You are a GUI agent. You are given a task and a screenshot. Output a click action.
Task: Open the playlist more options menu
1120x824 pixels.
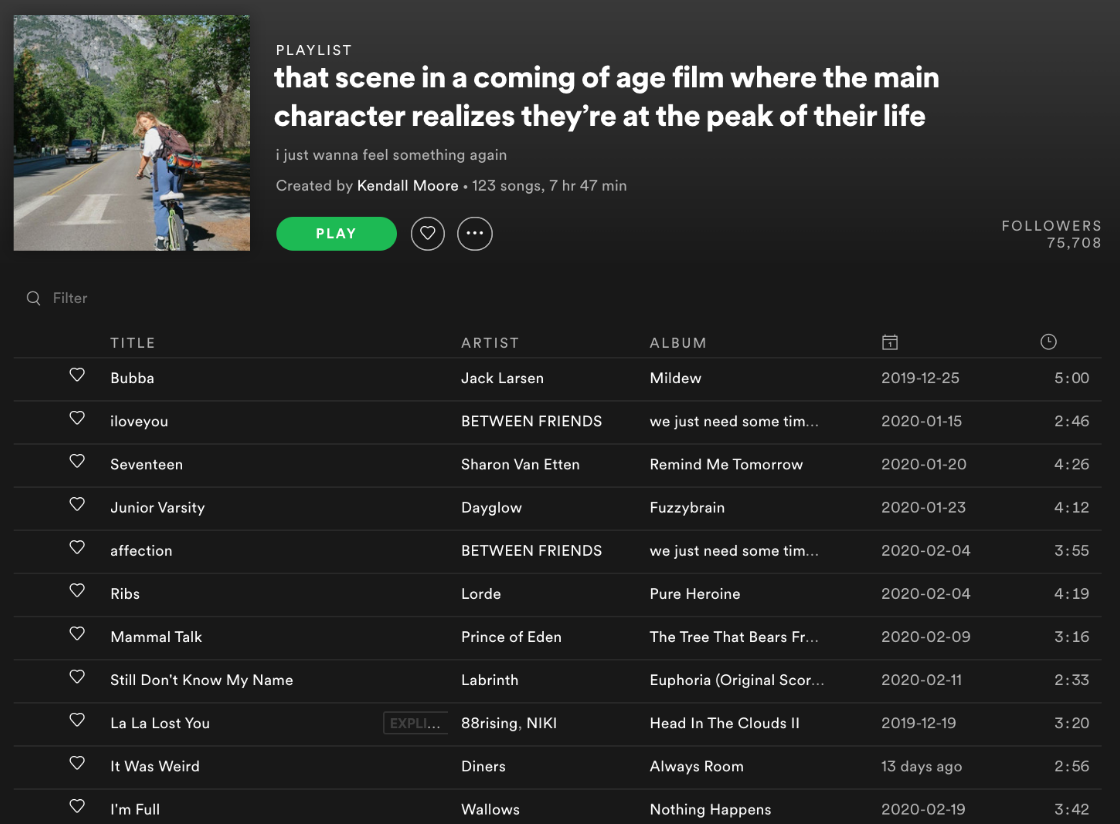[x=475, y=233]
